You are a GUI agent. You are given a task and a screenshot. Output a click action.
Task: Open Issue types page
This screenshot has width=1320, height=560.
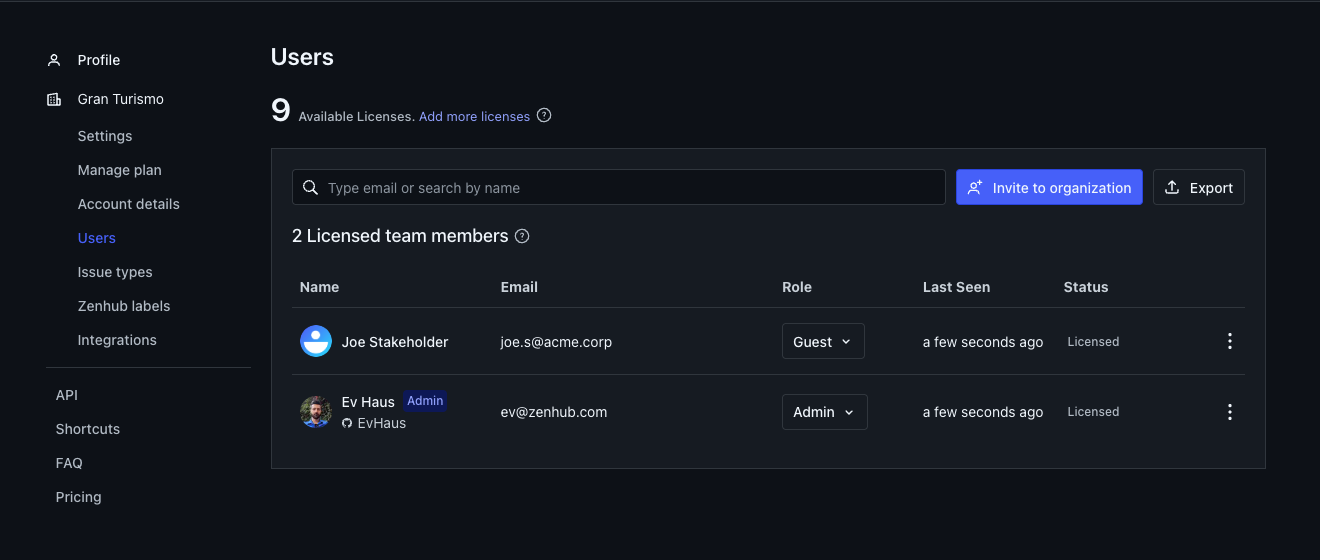tap(115, 272)
